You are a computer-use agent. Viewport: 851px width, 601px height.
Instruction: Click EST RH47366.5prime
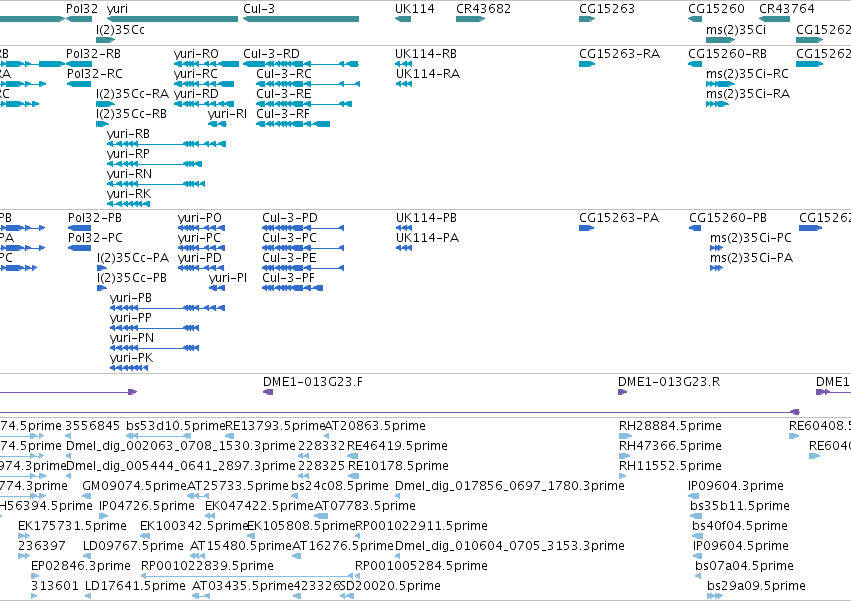[x=669, y=446]
